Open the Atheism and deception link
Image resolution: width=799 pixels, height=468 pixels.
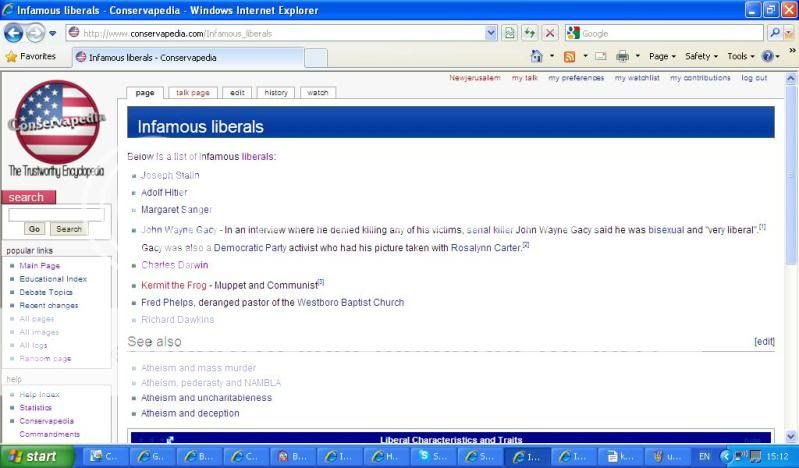click(x=190, y=413)
